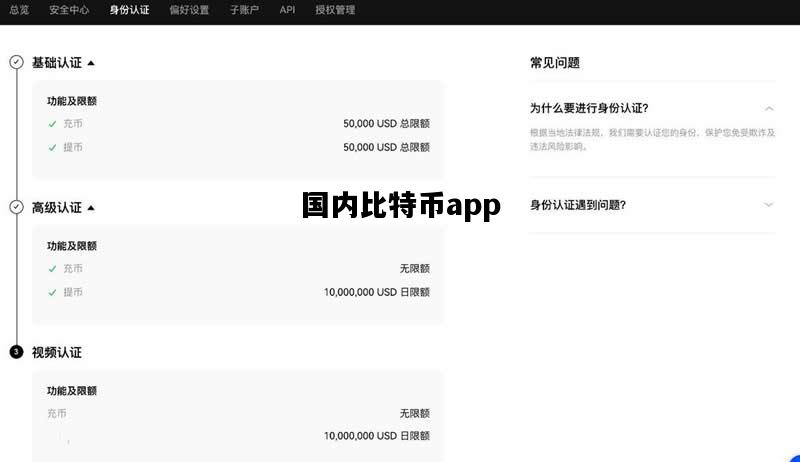The image size is (800, 462).
Task: Click the FAQ answer paragraph about 当地法律法规
Action: coord(652,139)
